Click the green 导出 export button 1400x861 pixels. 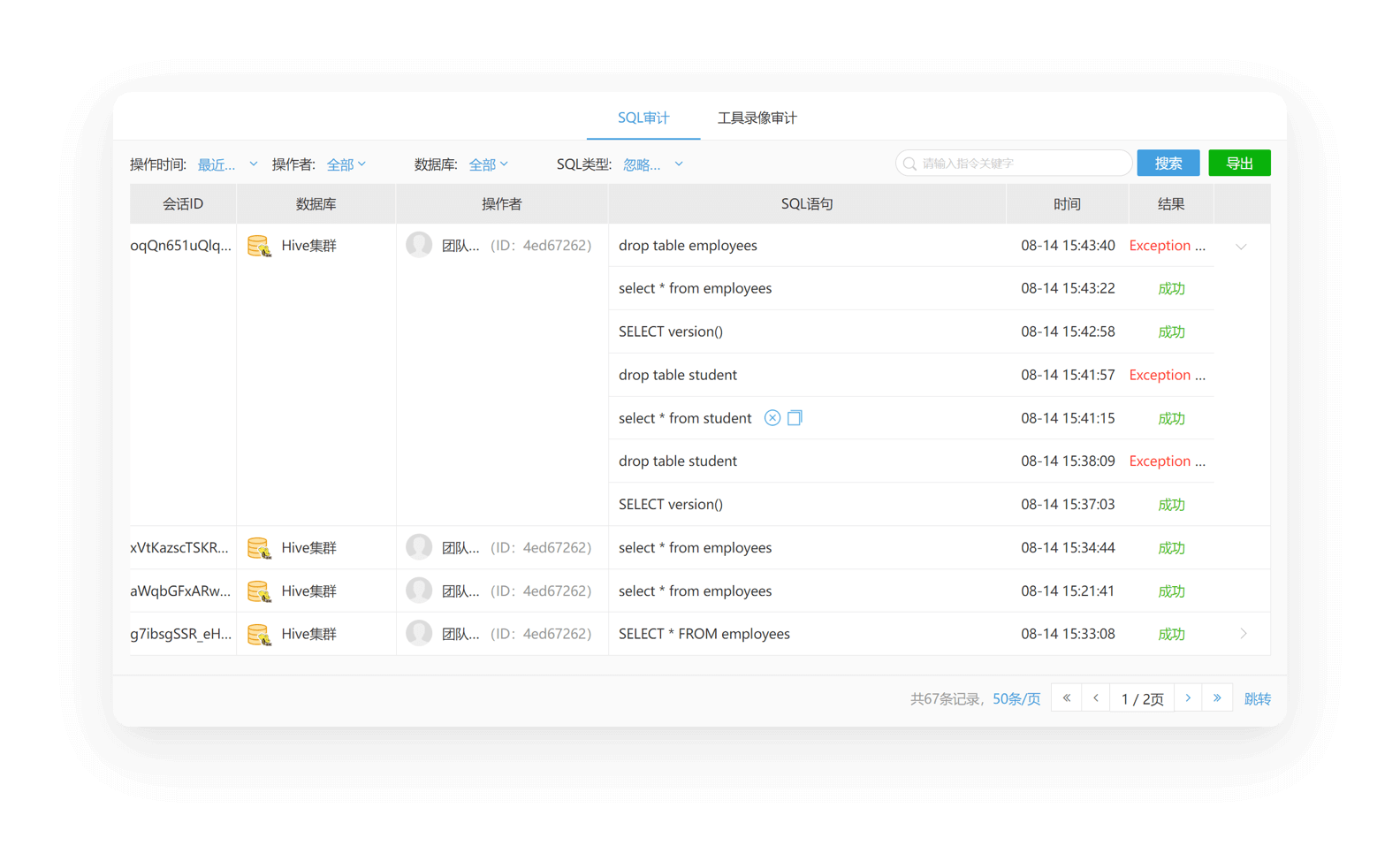(1239, 164)
